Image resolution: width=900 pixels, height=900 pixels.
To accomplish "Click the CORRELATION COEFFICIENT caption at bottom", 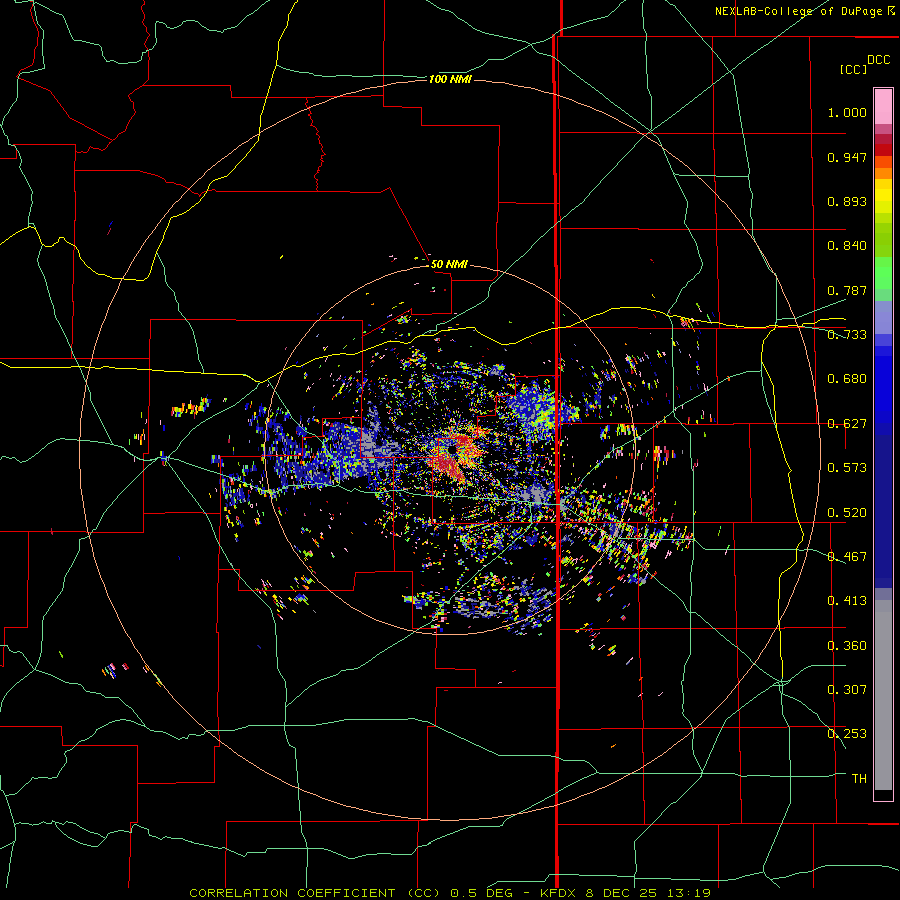I will click(450, 893).
